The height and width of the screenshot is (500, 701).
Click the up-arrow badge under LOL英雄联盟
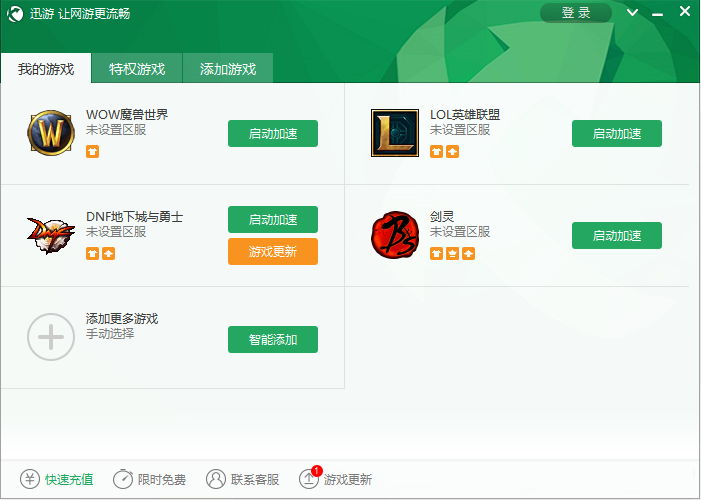pos(452,152)
